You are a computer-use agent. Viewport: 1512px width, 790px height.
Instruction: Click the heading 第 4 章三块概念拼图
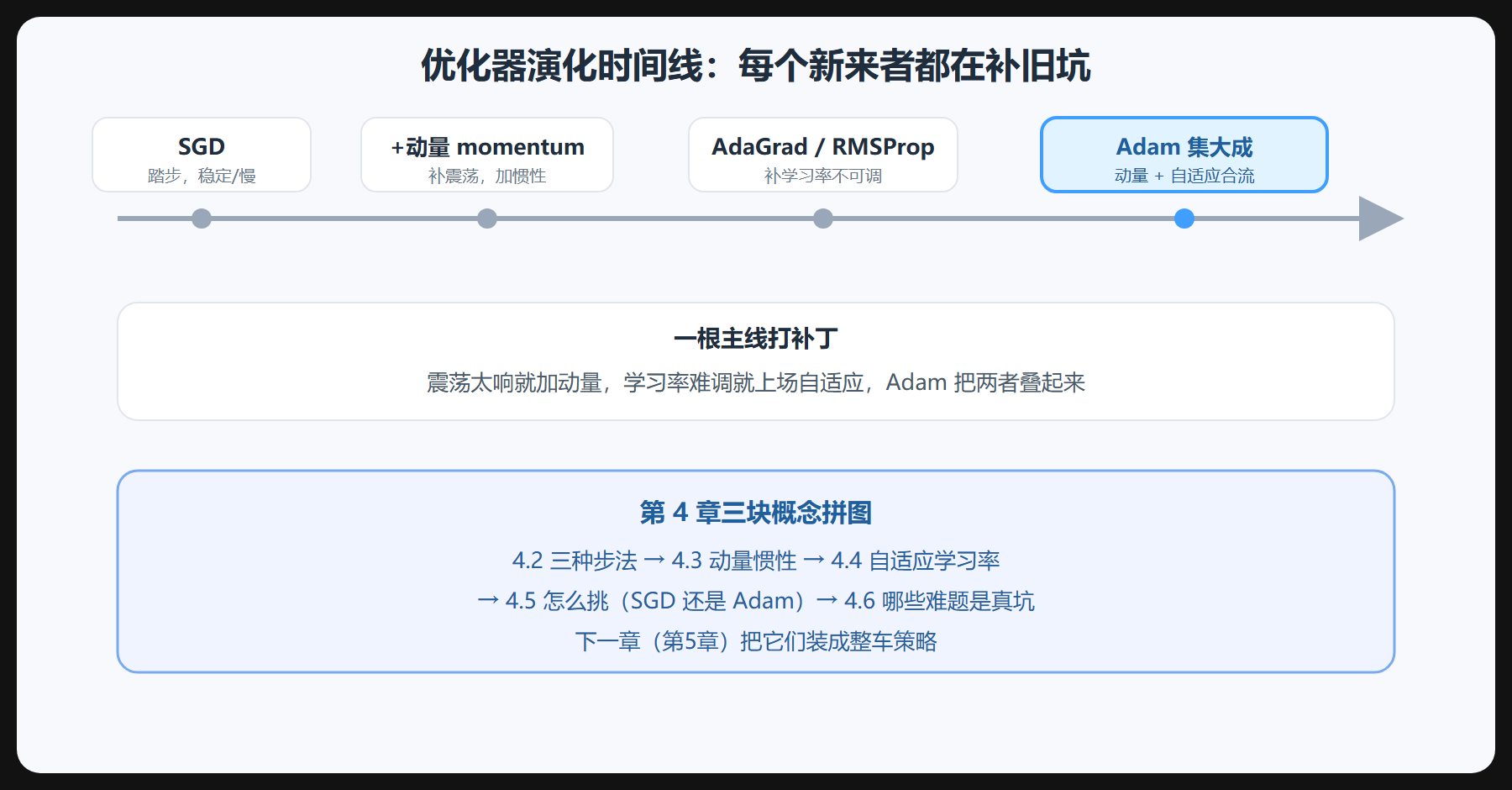tap(756, 512)
